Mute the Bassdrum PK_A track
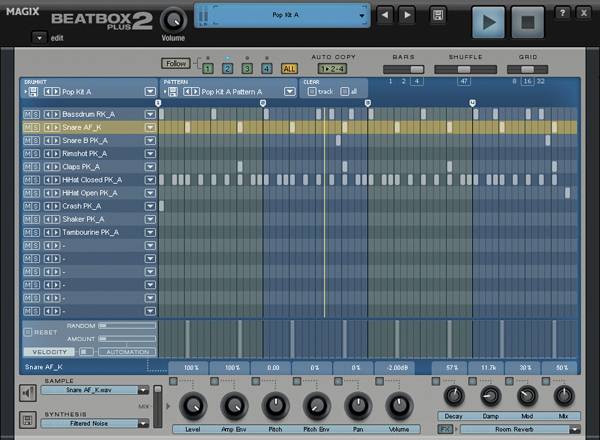 click(28, 114)
